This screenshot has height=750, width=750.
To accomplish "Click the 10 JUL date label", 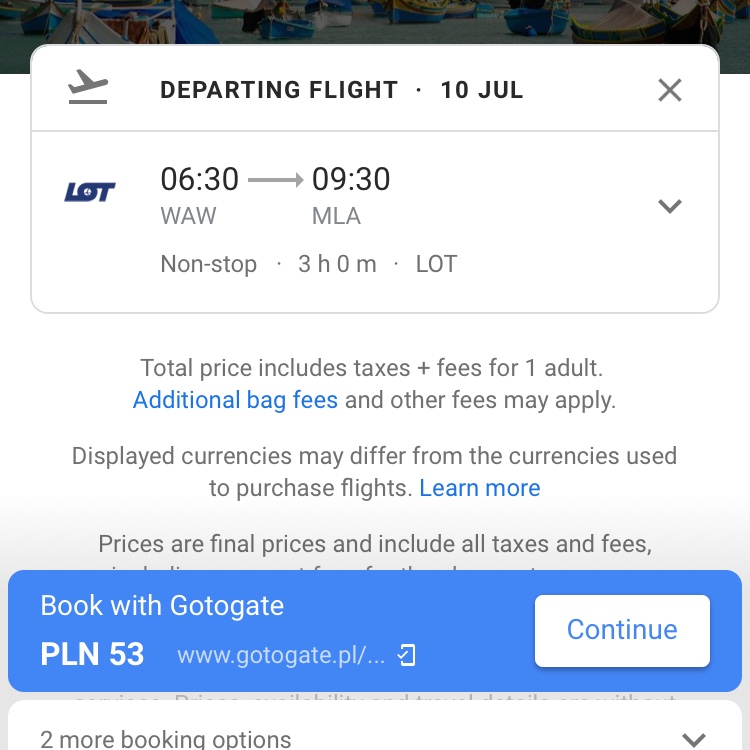I will click(482, 90).
